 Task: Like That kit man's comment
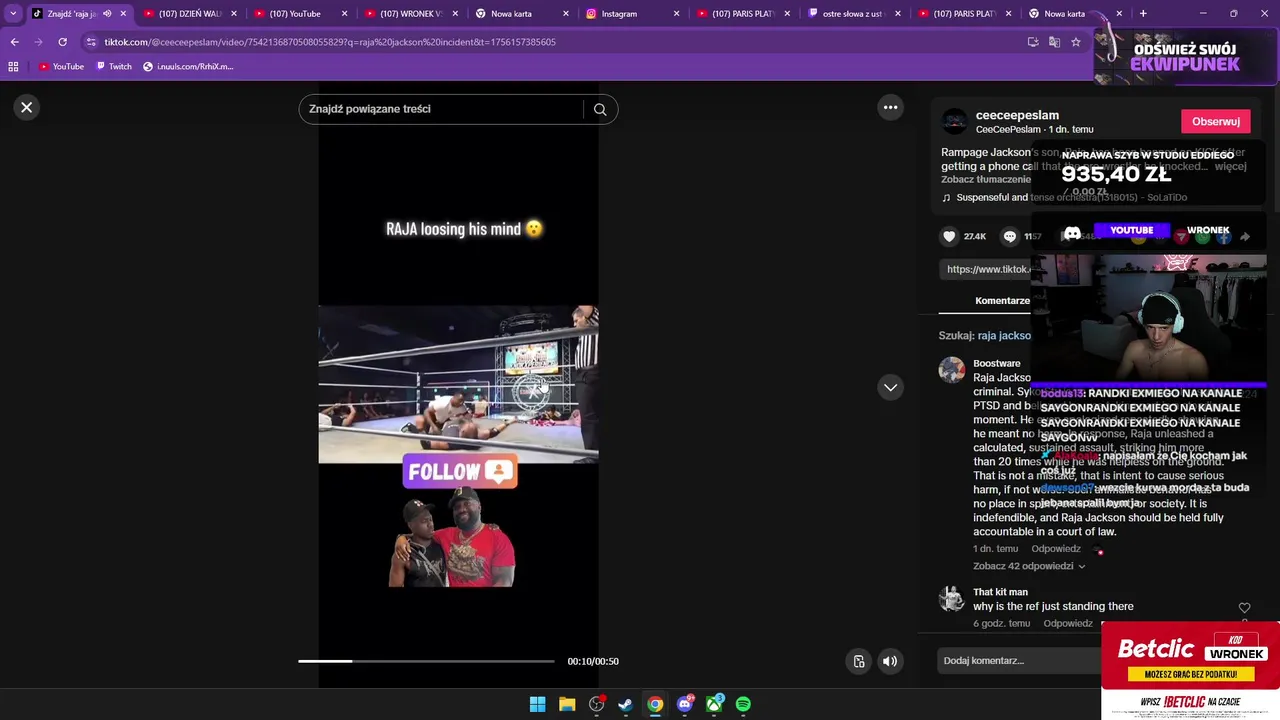click(1244, 608)
